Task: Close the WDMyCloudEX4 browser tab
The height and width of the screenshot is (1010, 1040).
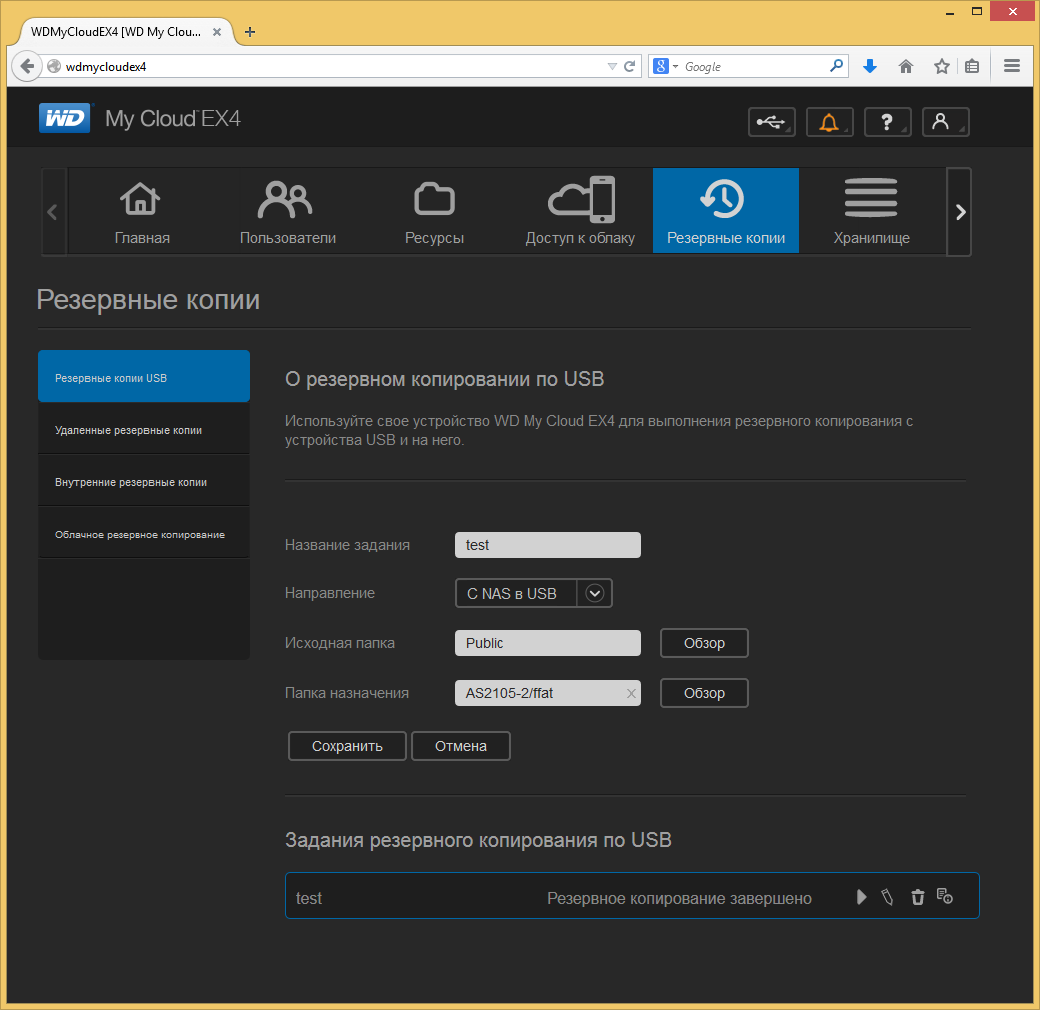Action: point(217,32)
